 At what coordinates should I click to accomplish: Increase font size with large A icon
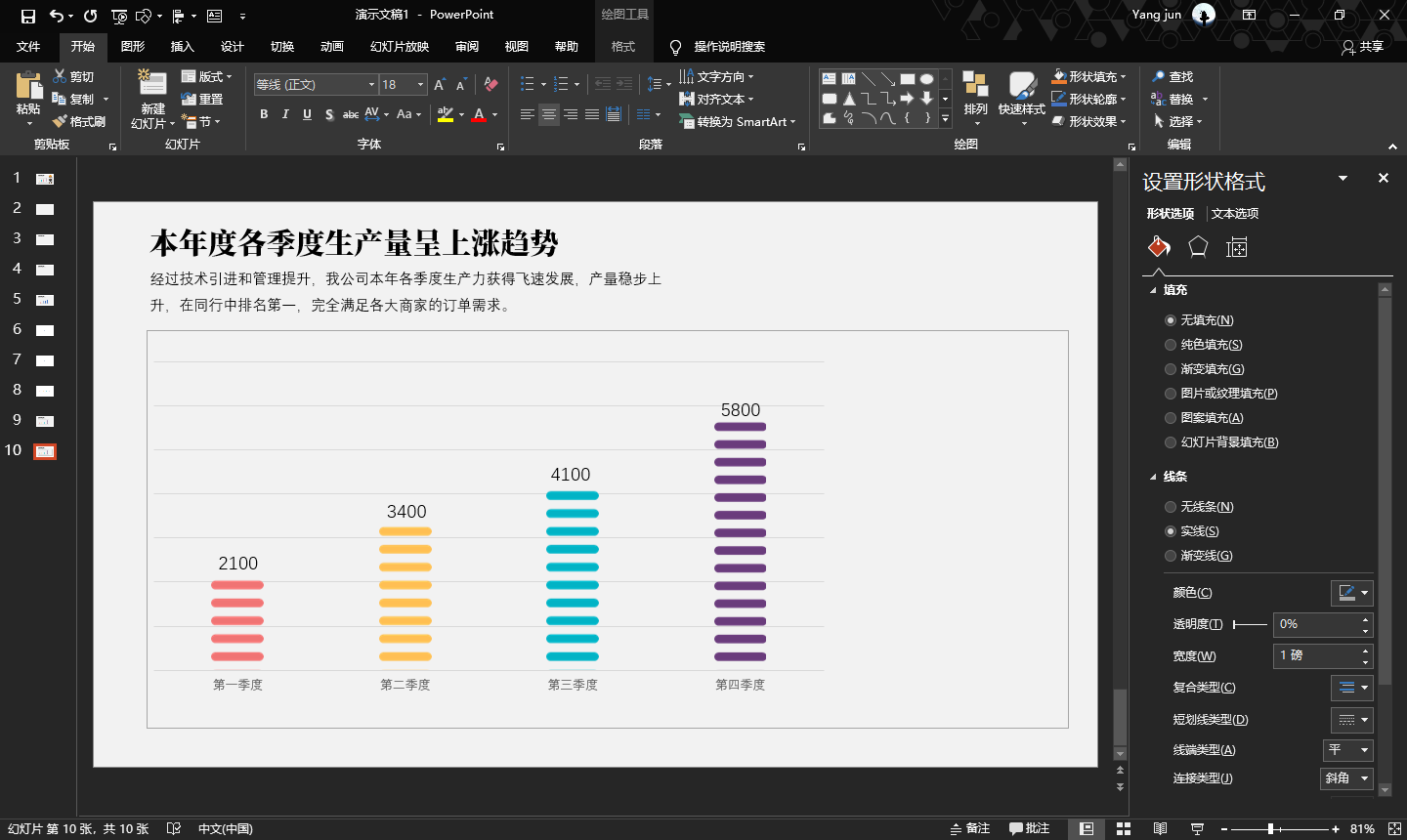pyautogui.click(x=440, y=85)
